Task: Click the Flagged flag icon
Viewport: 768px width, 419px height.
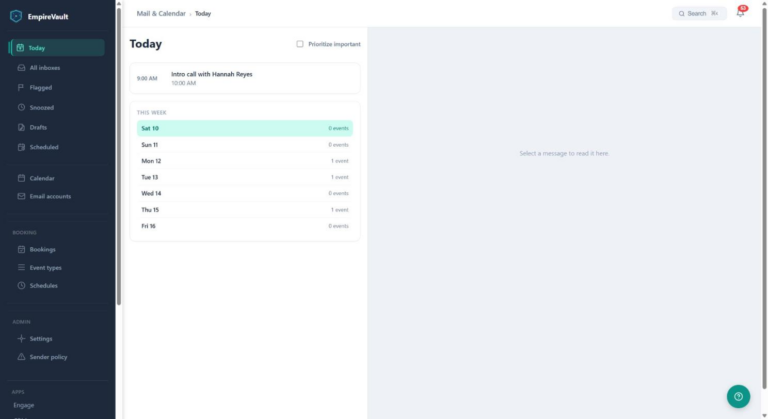Action: click(x=21, y=87)
